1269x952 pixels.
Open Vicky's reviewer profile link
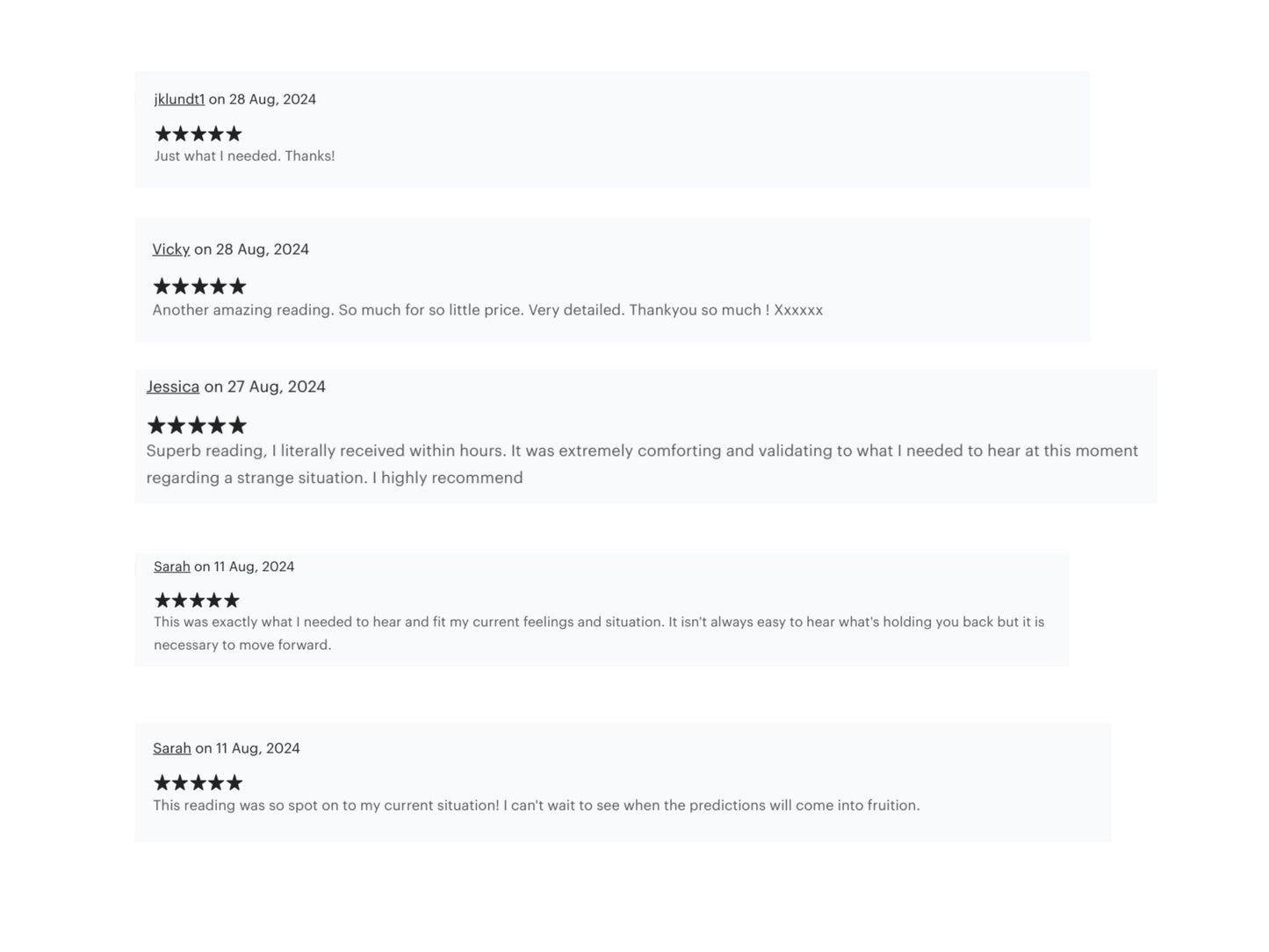(170, 249)
